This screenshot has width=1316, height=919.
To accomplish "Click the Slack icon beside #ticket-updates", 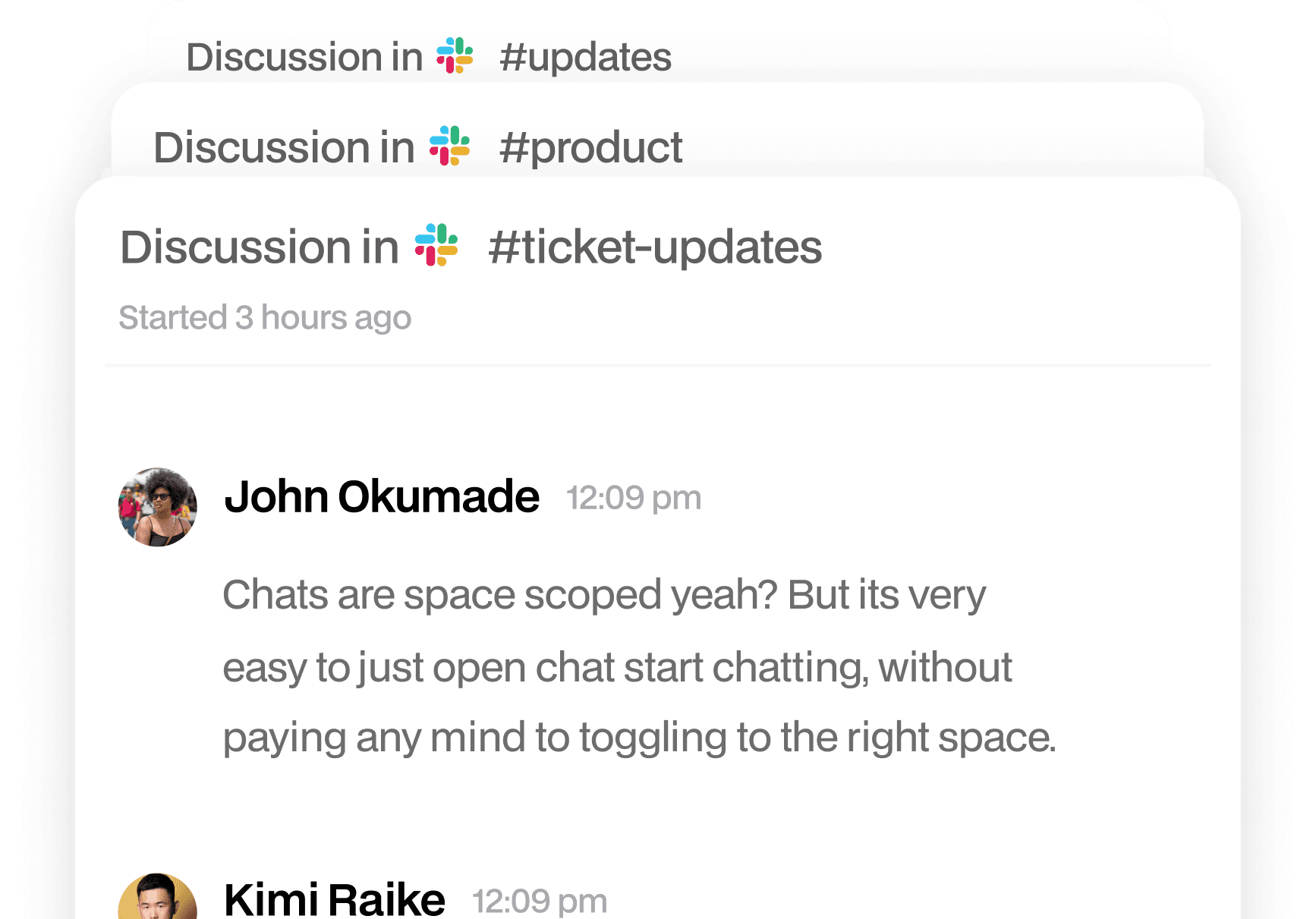I will 436,244.
